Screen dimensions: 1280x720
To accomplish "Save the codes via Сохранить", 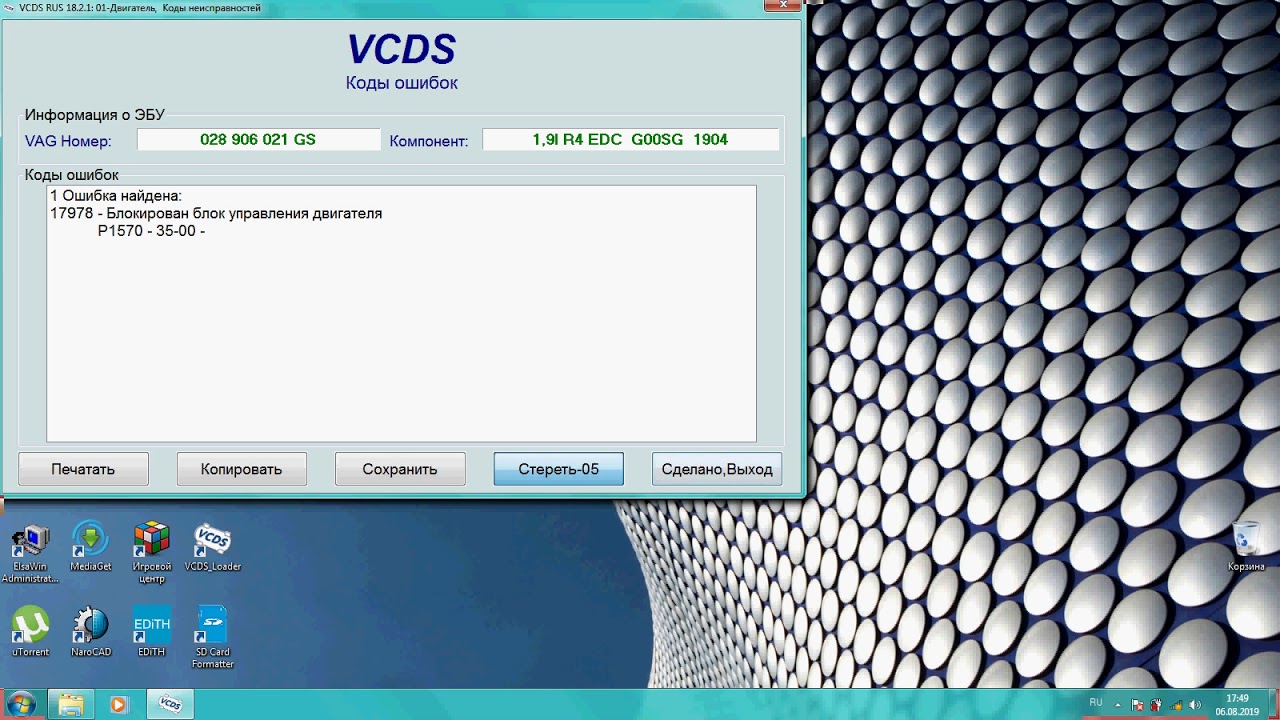I will point(400,469).
